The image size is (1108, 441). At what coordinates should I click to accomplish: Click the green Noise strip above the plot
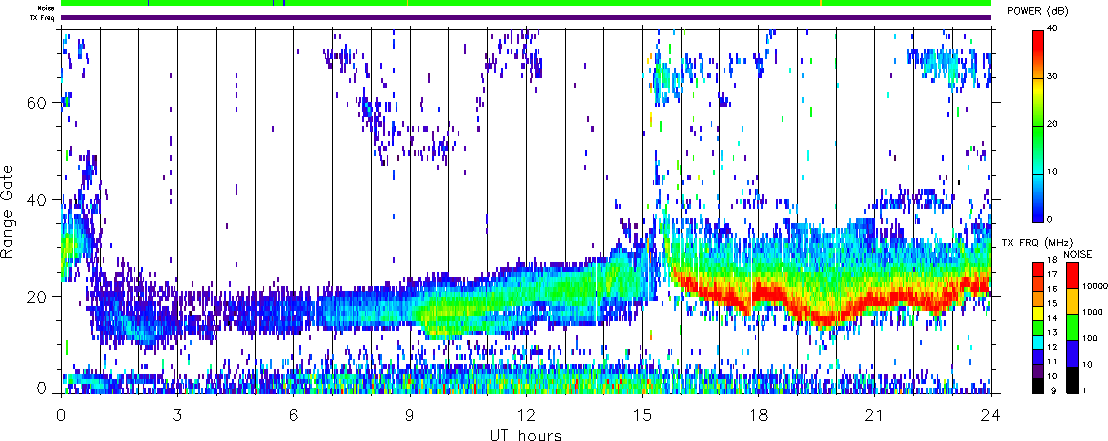click(x=526, y=4)
